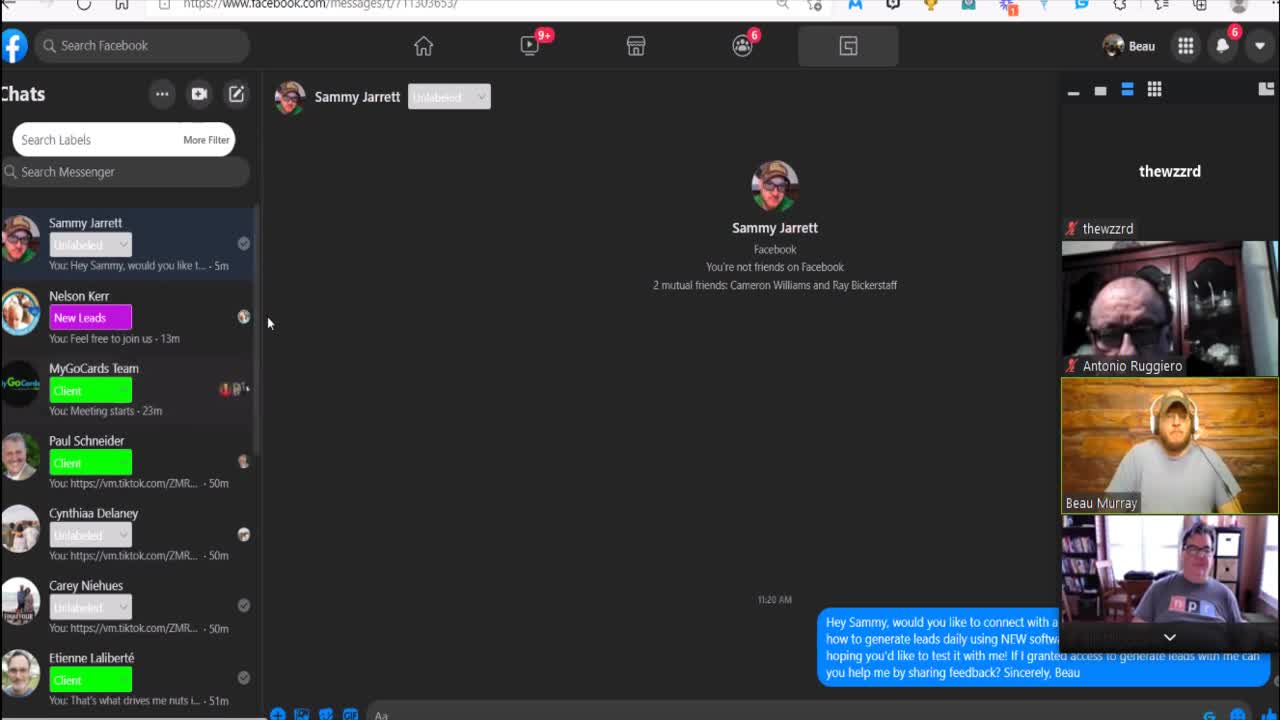Open the Marketplace icon

coord(636,46)
